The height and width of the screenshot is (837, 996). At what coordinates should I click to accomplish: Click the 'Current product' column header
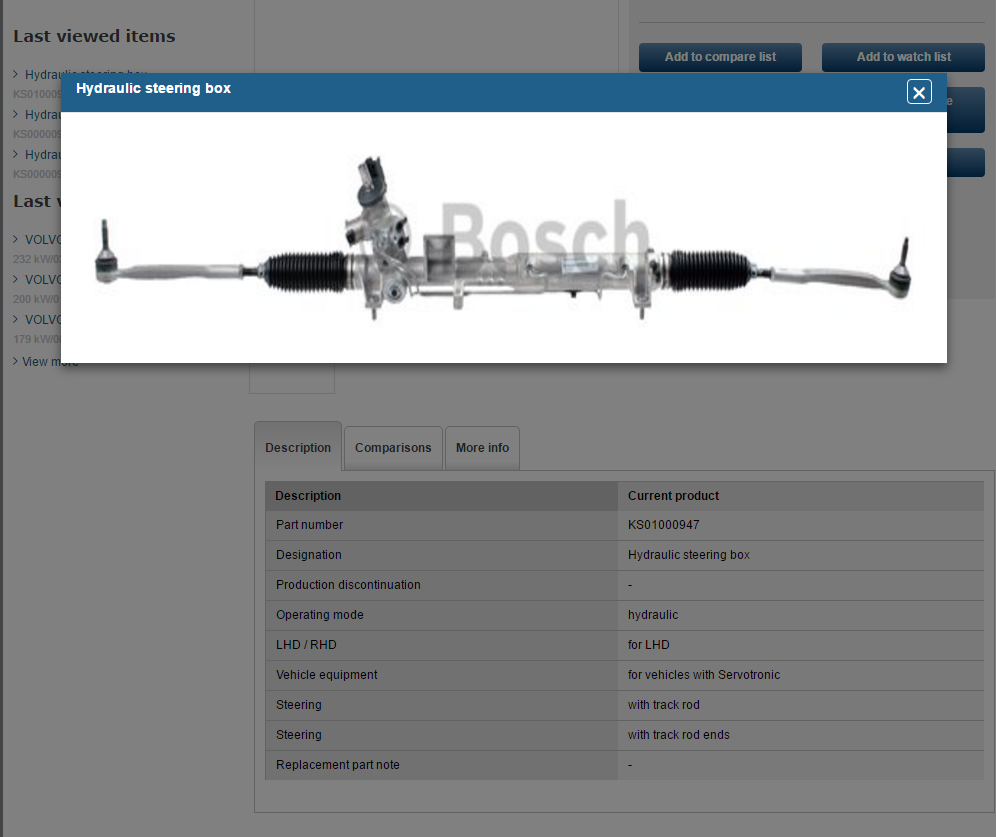pyautogui.click(x=673, y=496)
